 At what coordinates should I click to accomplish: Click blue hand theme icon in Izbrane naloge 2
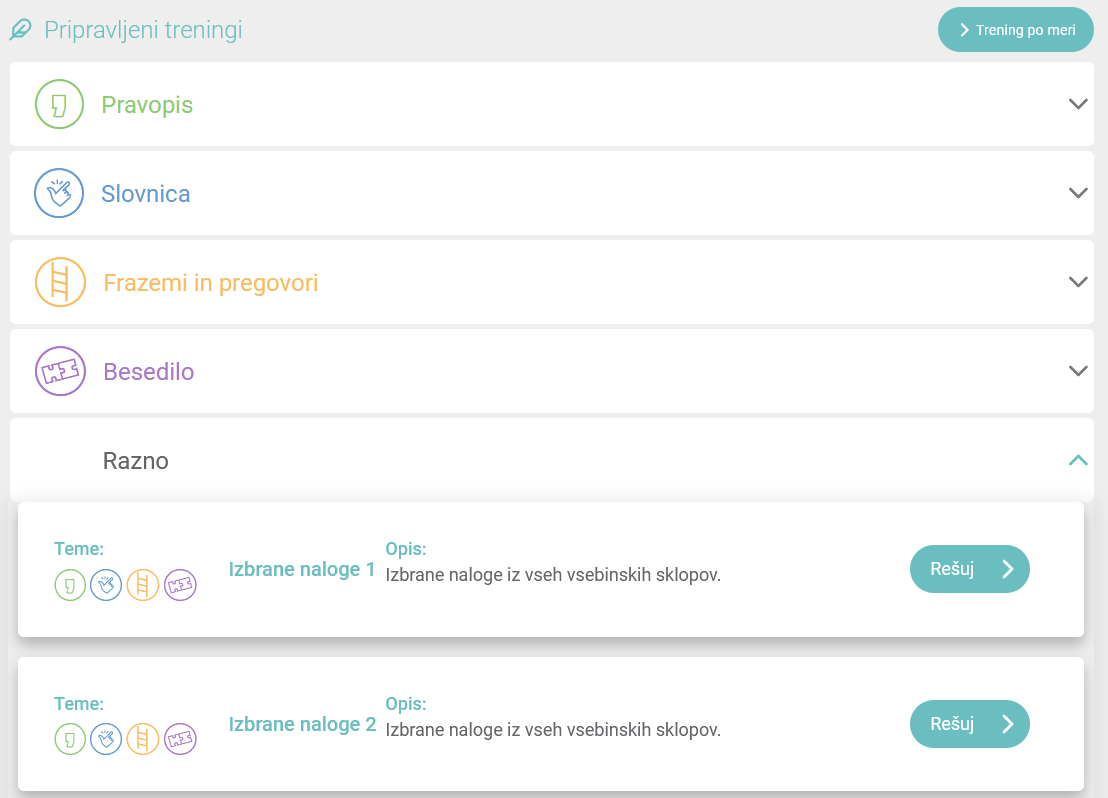[106, 739]
